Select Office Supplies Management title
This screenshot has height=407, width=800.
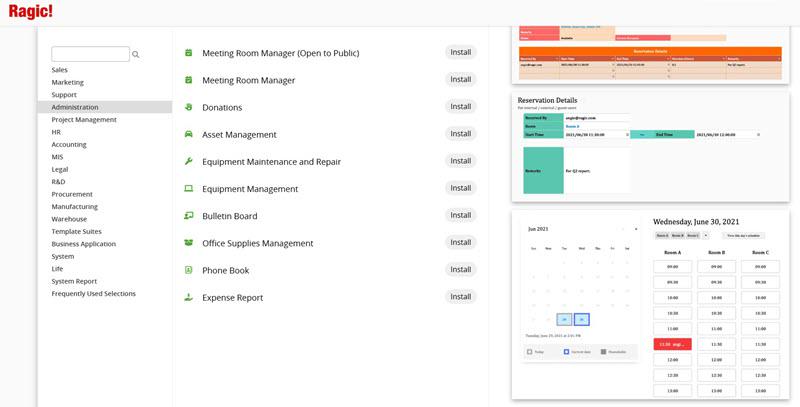pyautogui.click(x=258, y=243)
